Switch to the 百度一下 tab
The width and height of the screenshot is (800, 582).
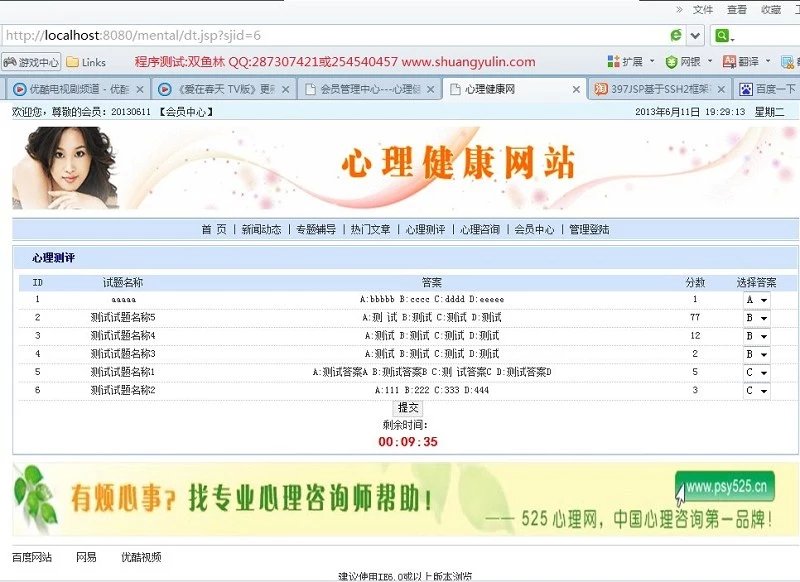(x=767, y=89)
